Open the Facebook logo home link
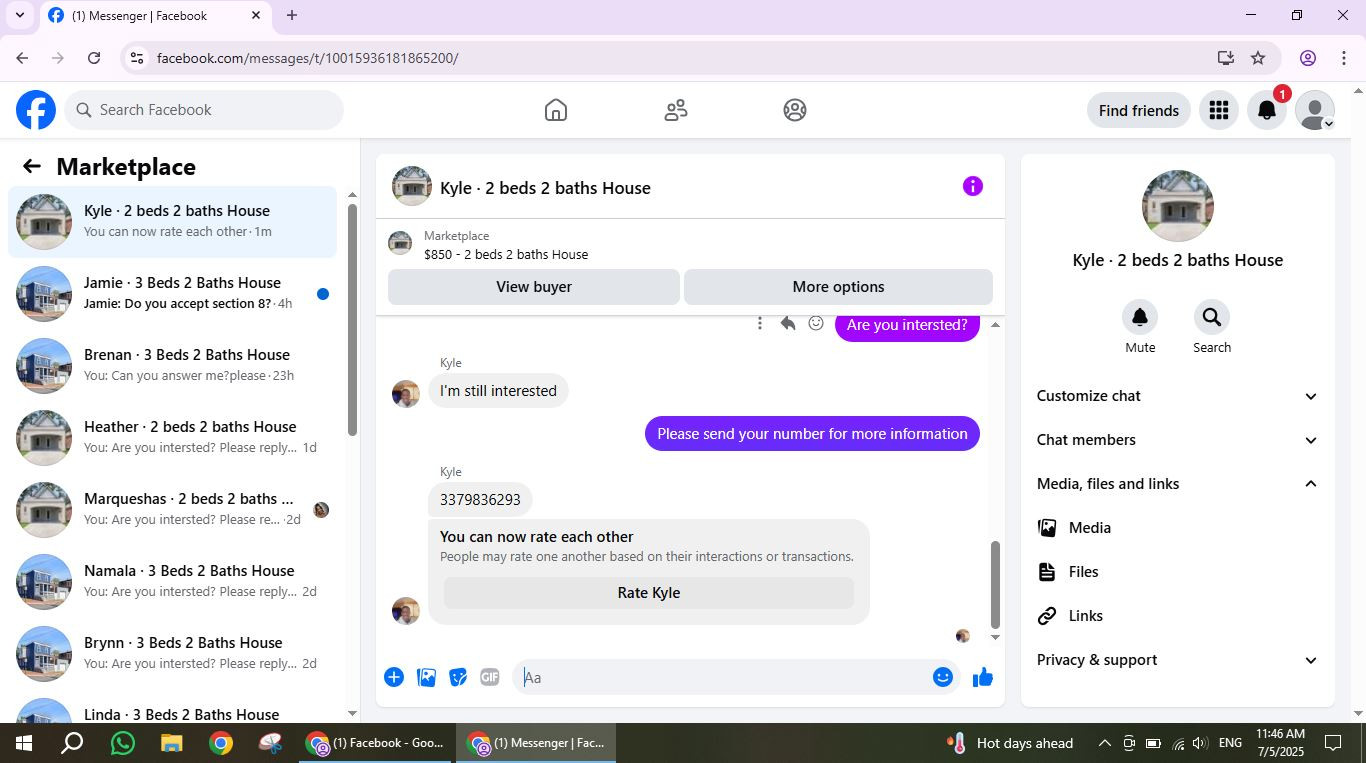 click(36, 110)
